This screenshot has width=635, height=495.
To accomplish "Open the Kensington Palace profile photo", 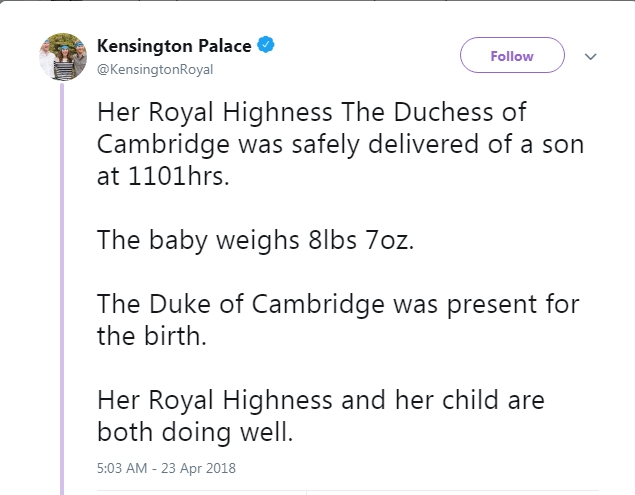I will (x=59, y=59).
